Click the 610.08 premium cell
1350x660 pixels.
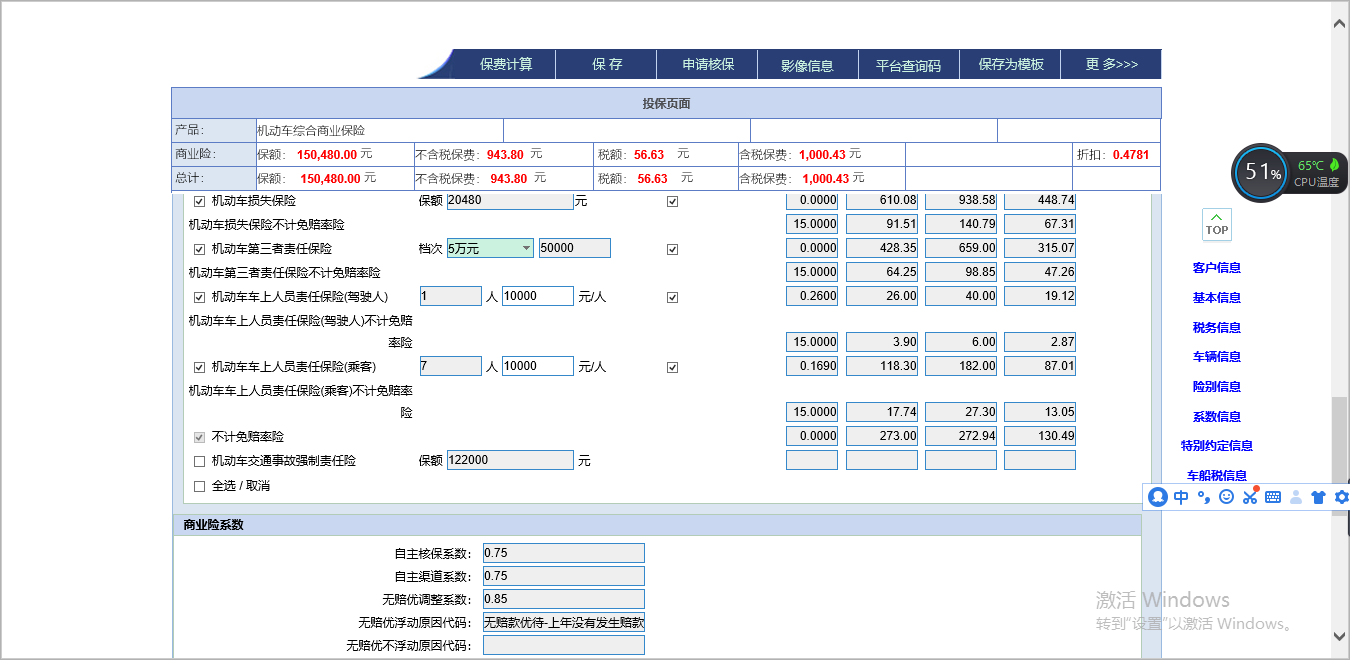[x=882, y=200]
